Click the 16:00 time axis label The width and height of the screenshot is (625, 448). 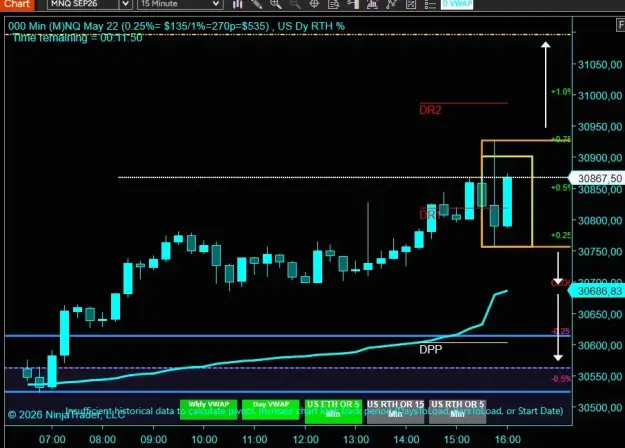coord(507,440)
